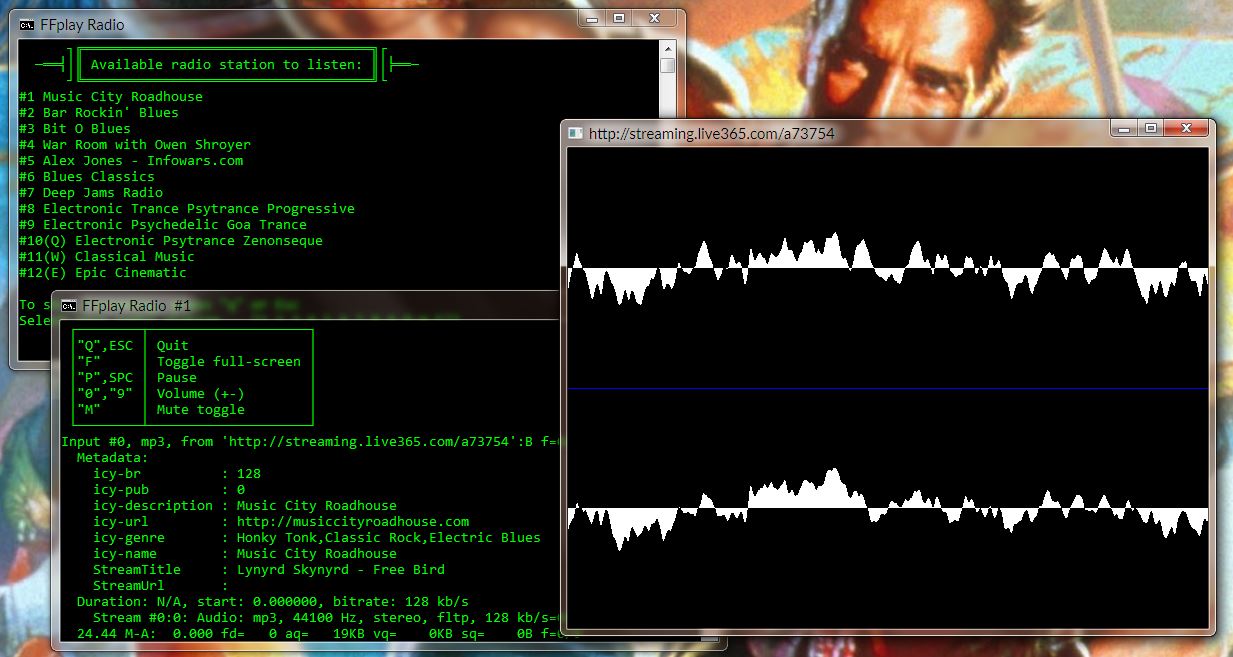The image size is (1233, 657).
Task: Click the upper waveform channel display
Action: [x=888, y=268]
